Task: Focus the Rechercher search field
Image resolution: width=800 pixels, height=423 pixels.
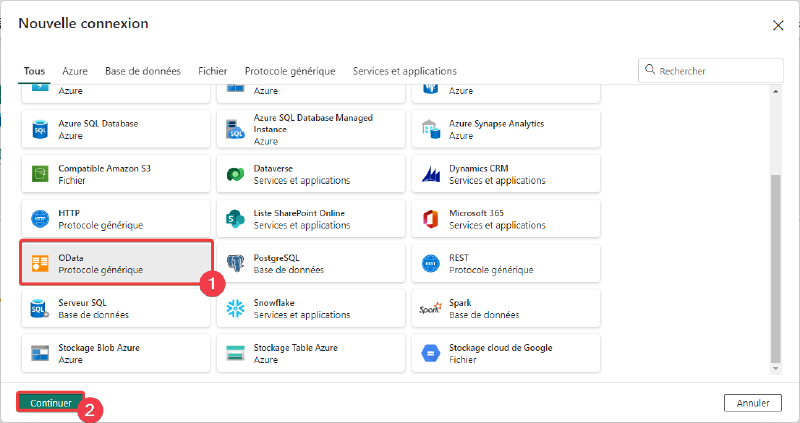Action: [x=711, y=70]
